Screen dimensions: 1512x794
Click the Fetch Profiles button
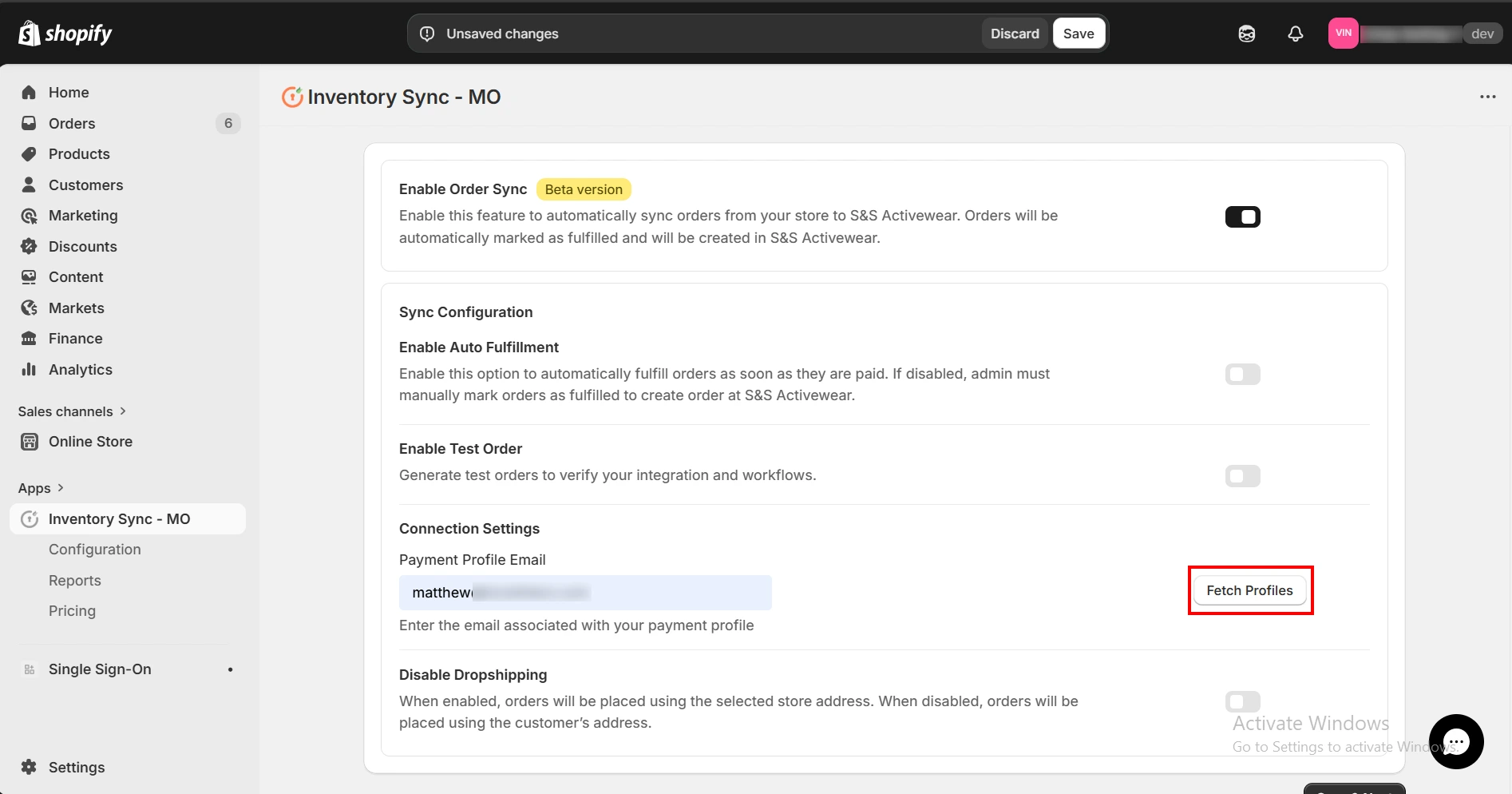tap(1249, 590)
